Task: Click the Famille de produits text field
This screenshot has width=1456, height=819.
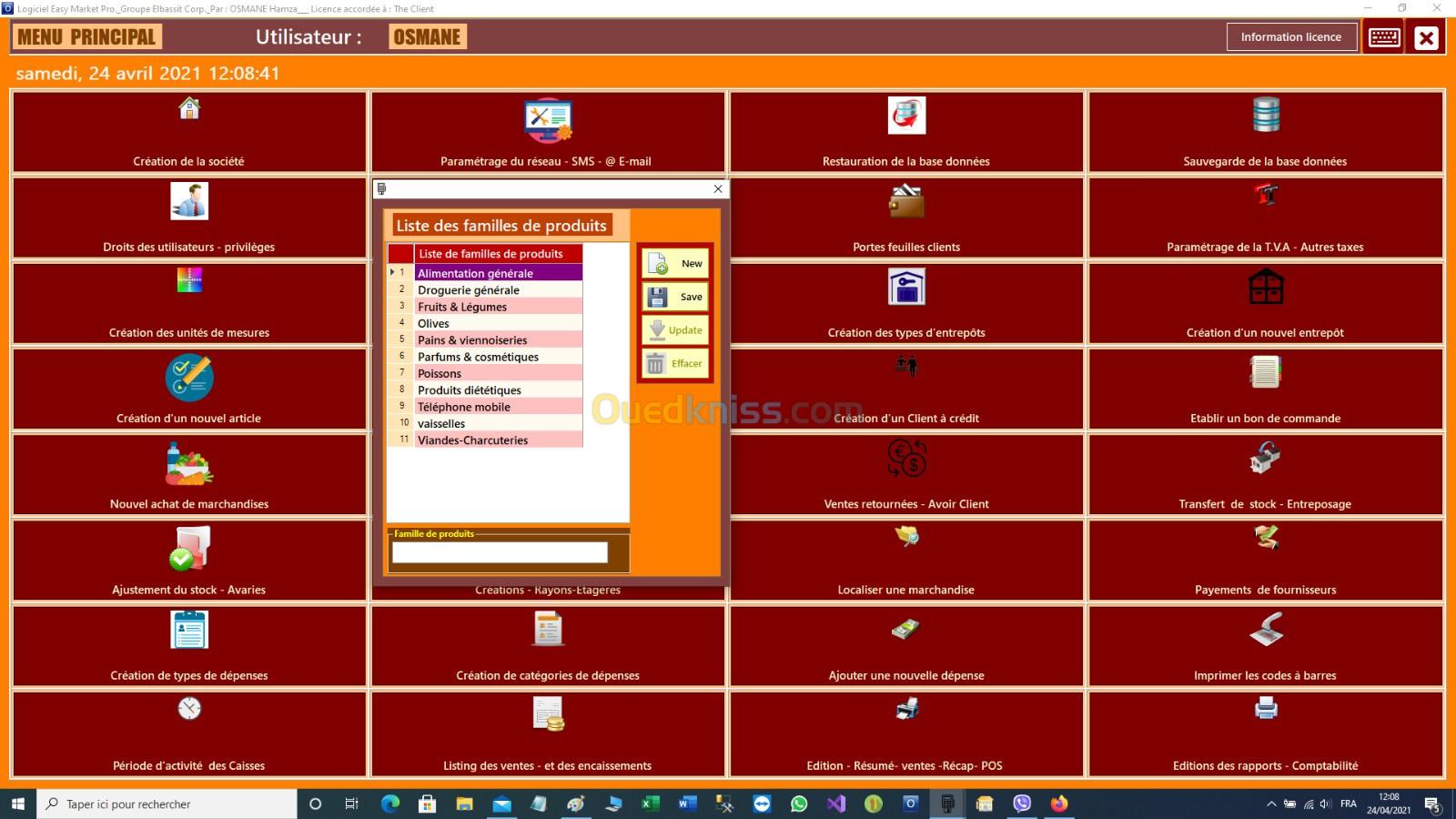Action: pos(500,552)
